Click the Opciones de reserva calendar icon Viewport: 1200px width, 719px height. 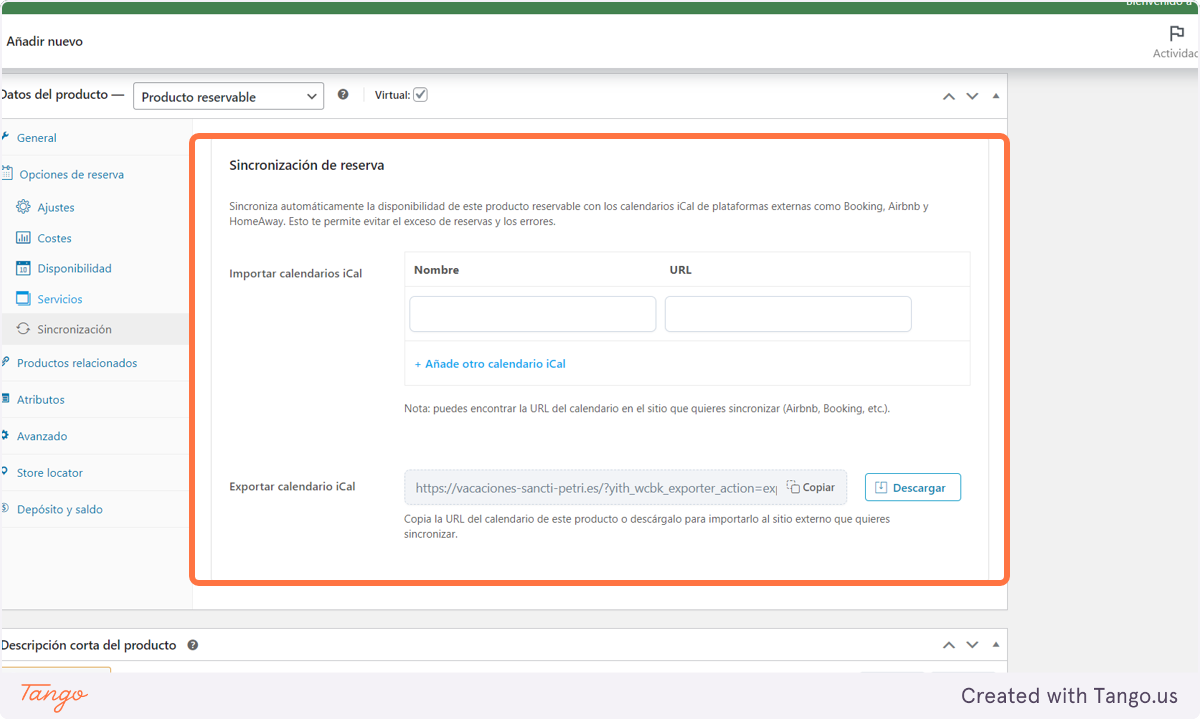click(6, 174)
